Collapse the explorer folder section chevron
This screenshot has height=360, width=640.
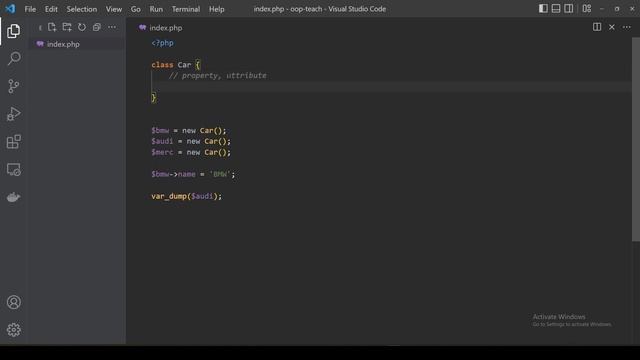point(40,28)
